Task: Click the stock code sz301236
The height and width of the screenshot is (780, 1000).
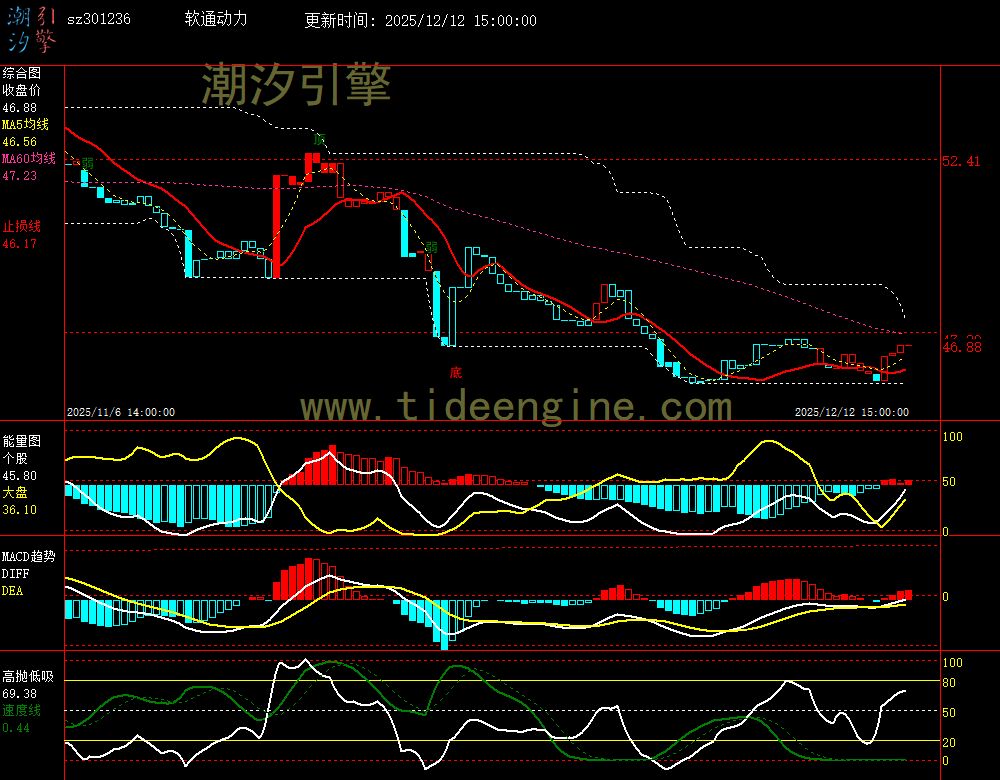Action: [98, 20]
